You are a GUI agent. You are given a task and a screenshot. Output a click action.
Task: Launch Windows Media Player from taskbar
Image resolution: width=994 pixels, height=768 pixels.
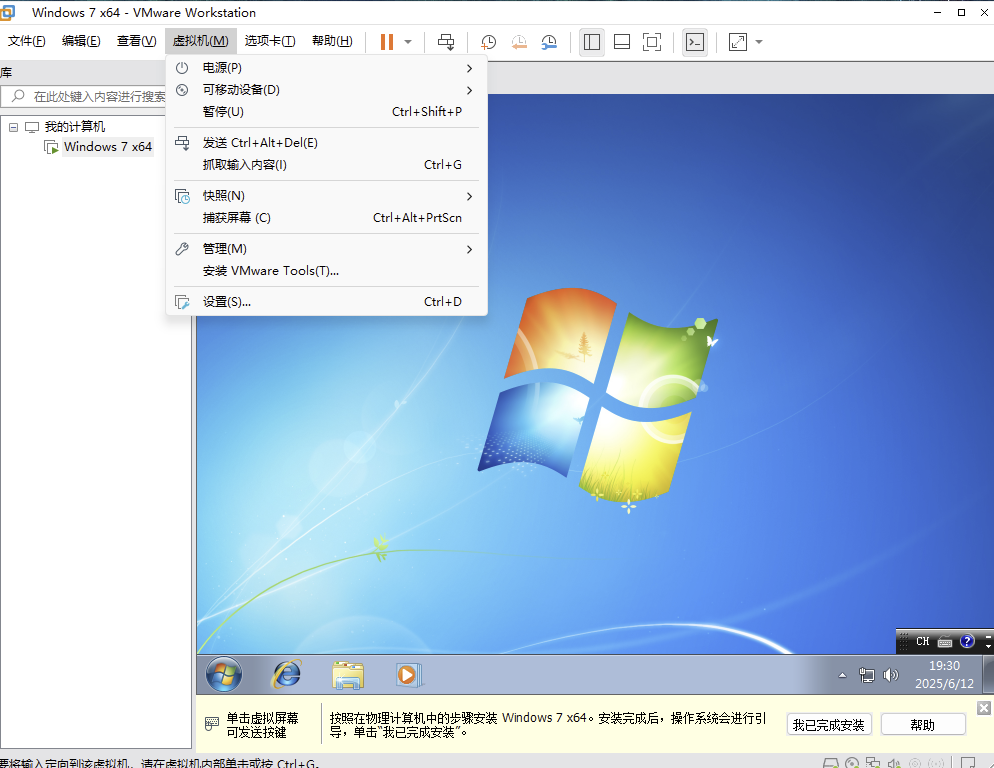(x=408, y=674)
